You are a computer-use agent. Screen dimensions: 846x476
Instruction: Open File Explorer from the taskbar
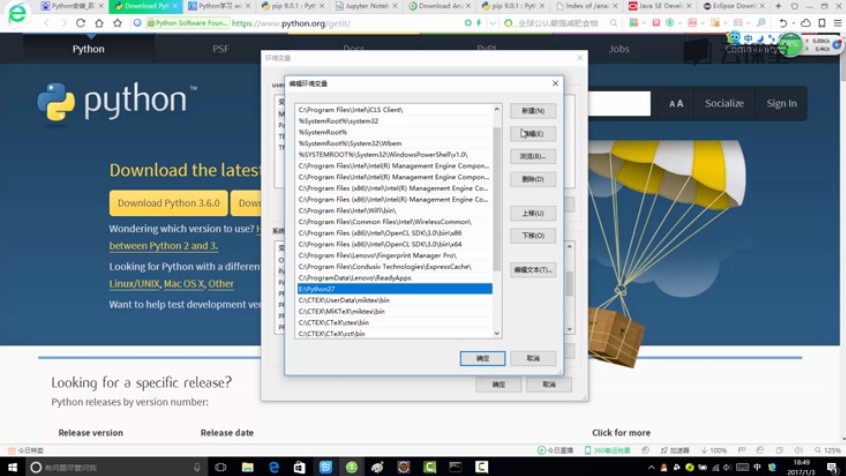tap(247, 467)
